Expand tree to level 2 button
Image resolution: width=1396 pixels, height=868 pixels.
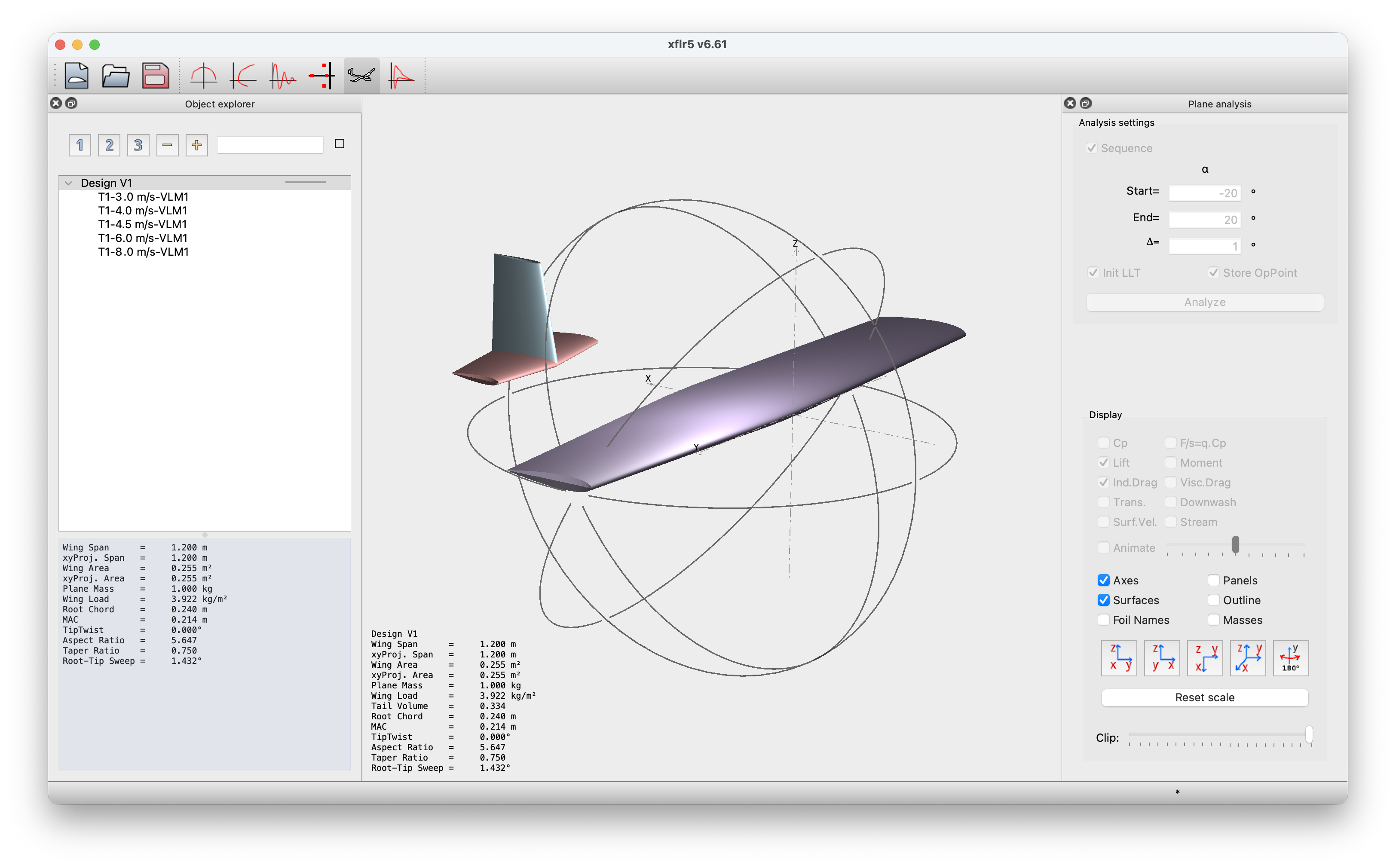coord(109,145)
